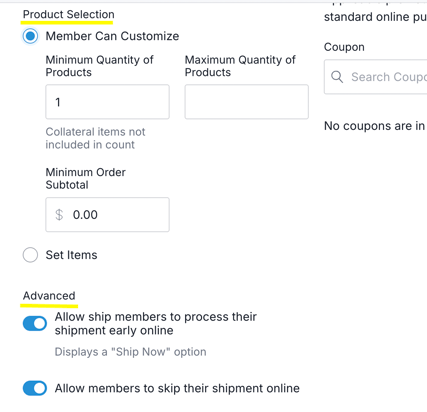Click the Allow members to skip shipment label
This screenshot has height=412, width=427.
coord(177,388)
